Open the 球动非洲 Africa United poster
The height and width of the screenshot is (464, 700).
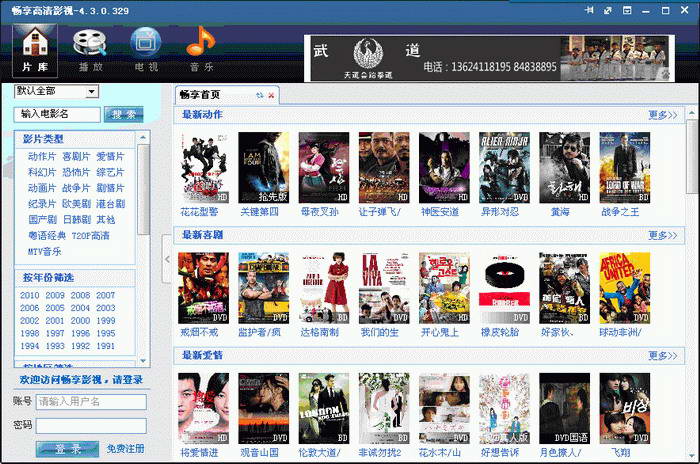coord(625,288)
